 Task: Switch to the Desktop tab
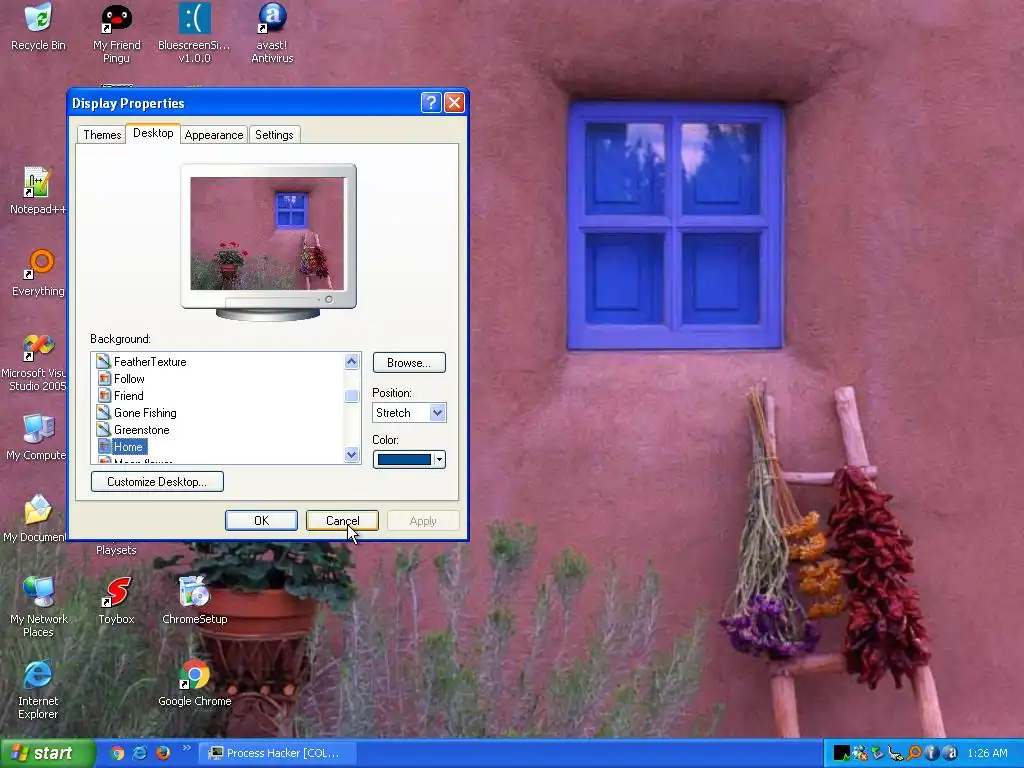(153, 133)
